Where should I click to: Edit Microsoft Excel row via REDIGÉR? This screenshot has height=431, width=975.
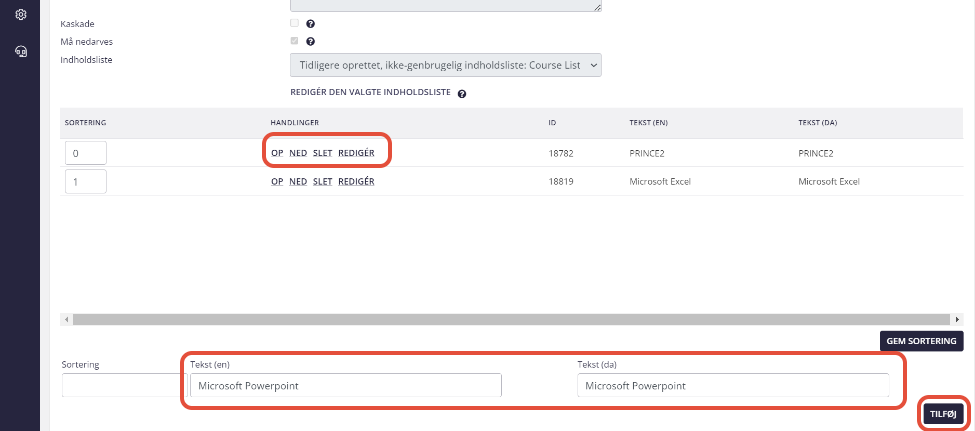point(356,182)
